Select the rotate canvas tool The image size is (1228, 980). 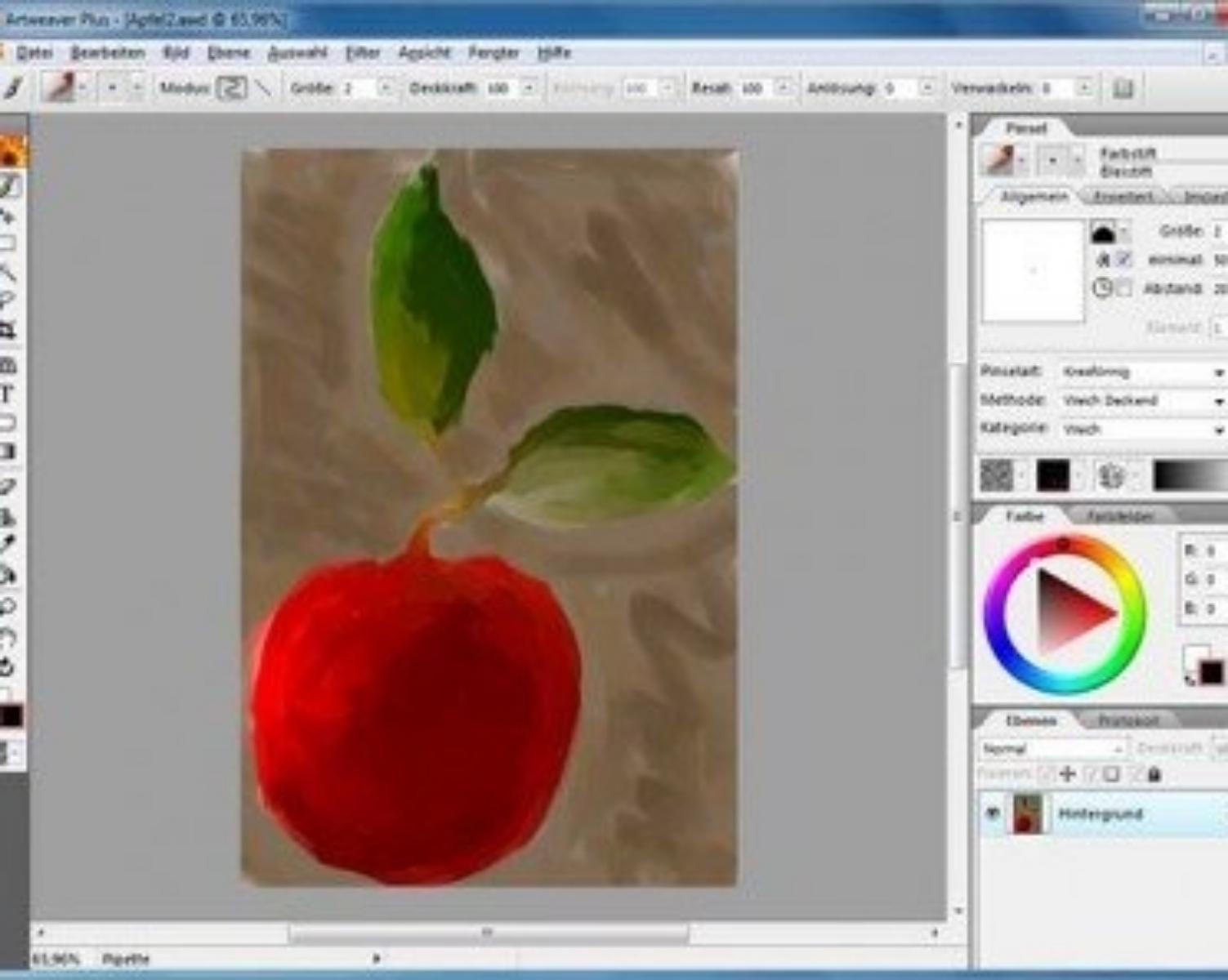coord(7,667)
